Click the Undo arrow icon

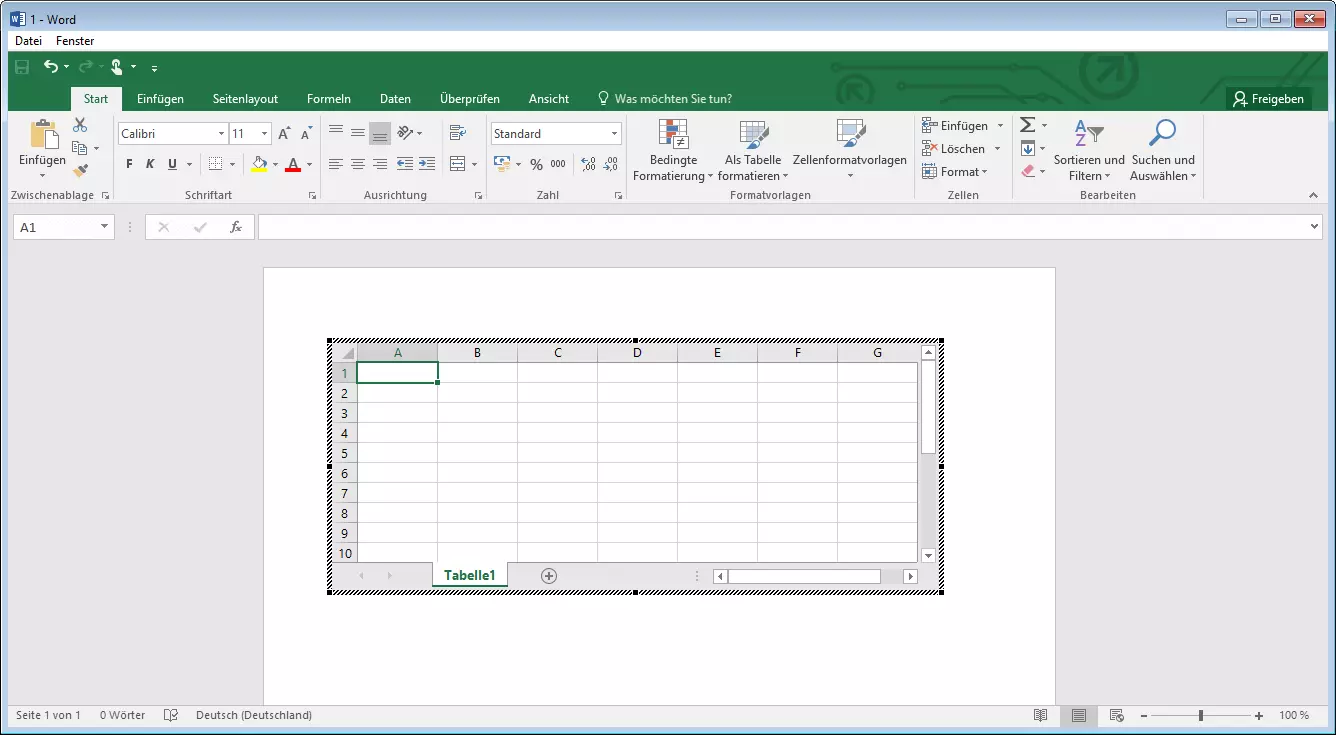51,67
